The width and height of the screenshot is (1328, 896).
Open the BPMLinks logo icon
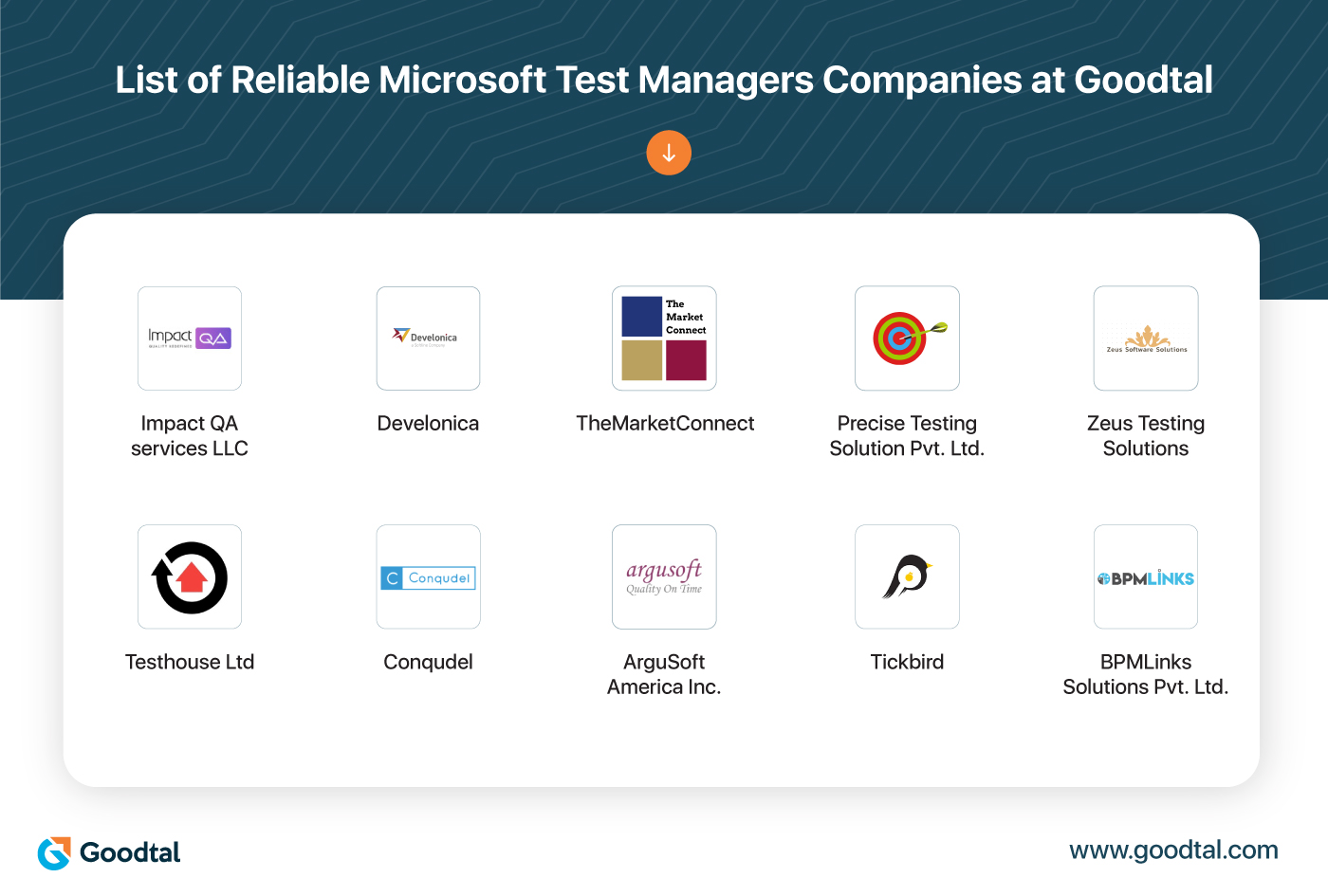[x=1146, y=577]
